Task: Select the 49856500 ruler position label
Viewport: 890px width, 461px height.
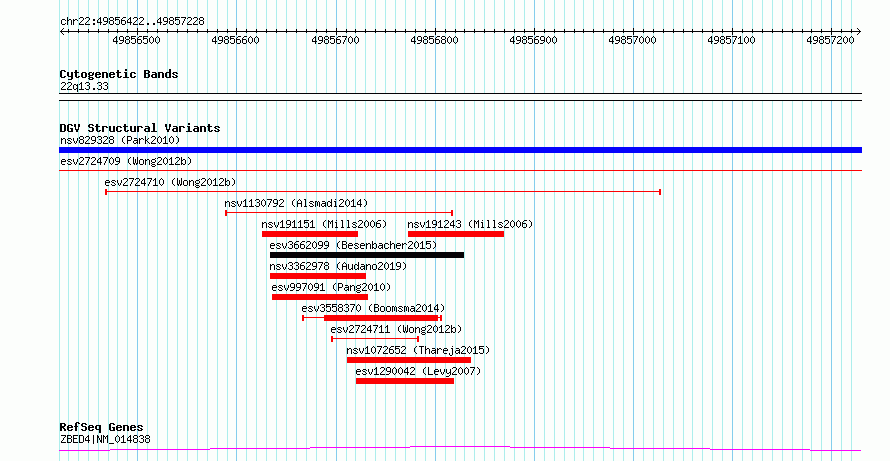Action: 136,40
